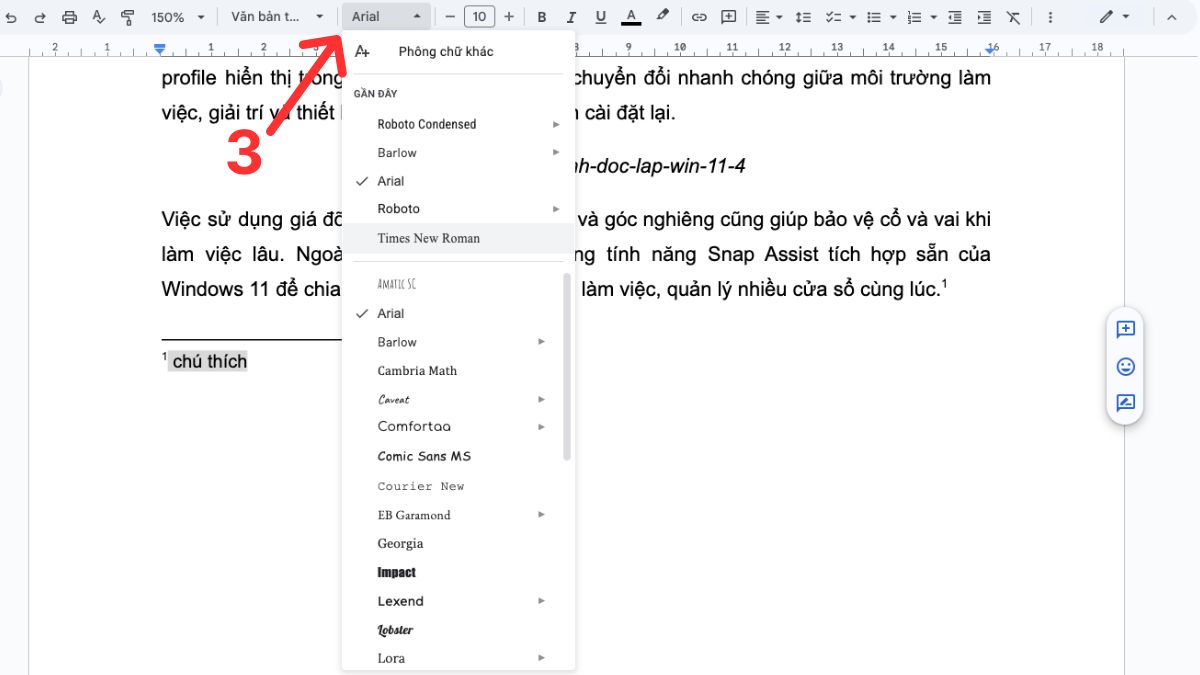Screen dimensions: 1200x675
Task: Add a comment using the side panel icon
Action: [1126, 329]
